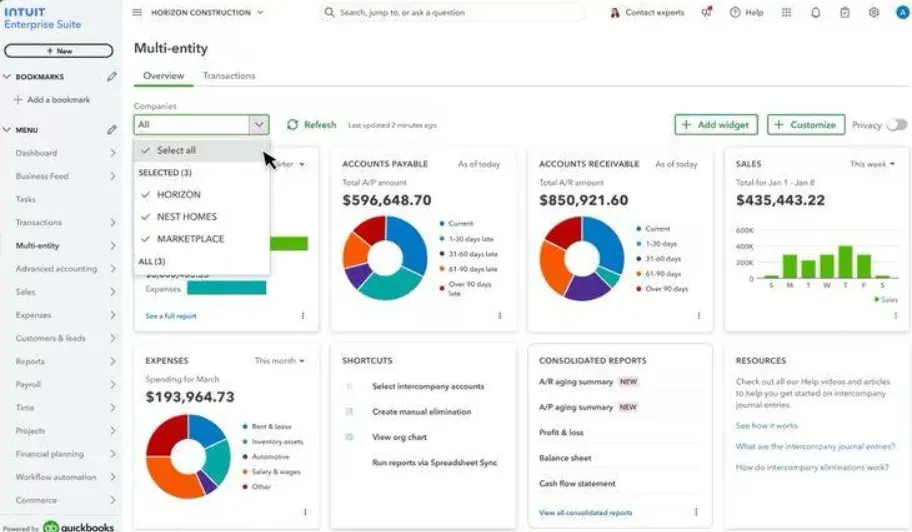This screenshot has height=532, width=912.
Task: Open Profit & loss consolidated report
Action: pyautogui.click(x=561, y=433)
